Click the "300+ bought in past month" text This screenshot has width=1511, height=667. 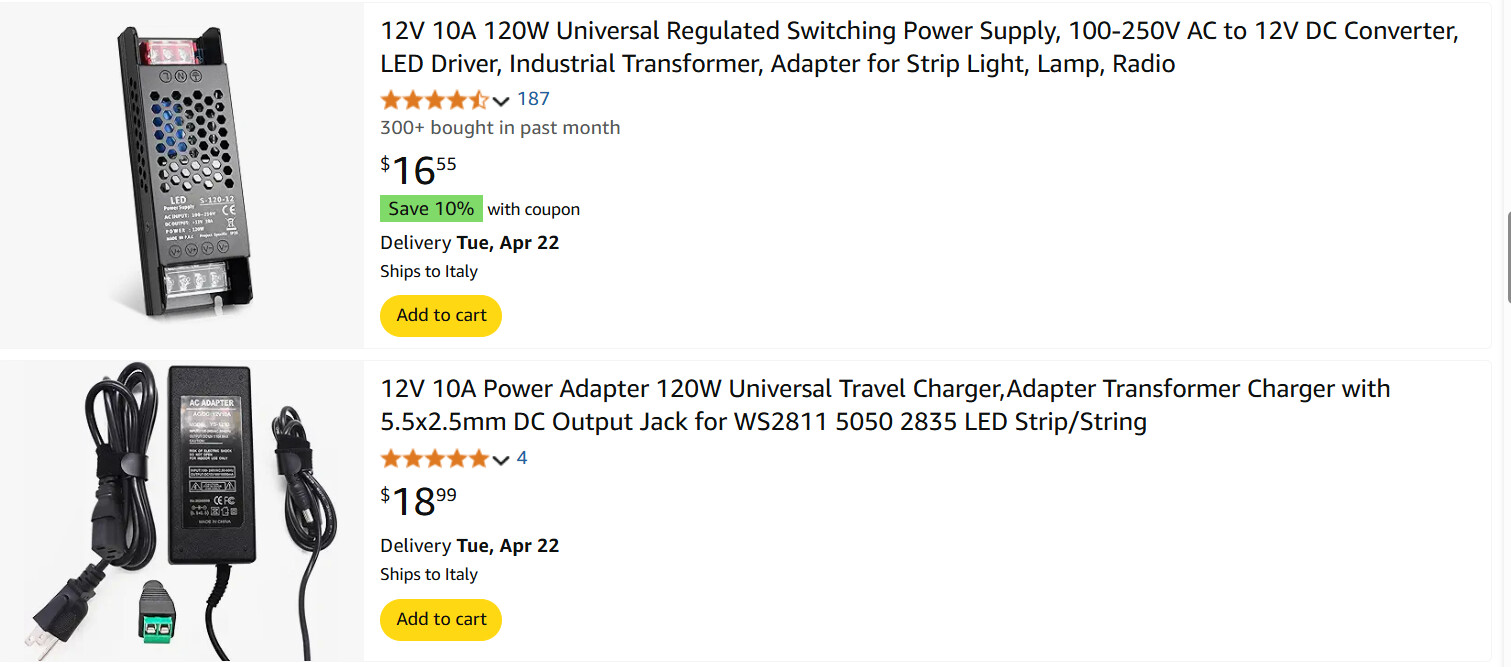pyautogui.click(x=500, y=128)
